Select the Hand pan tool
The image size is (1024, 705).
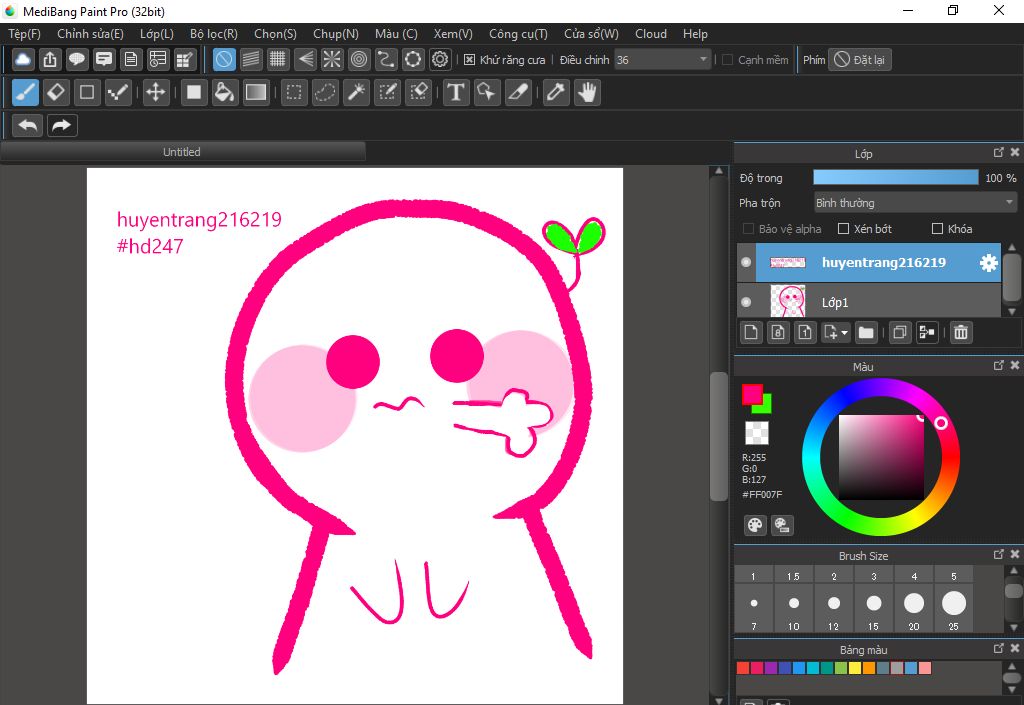587,93
